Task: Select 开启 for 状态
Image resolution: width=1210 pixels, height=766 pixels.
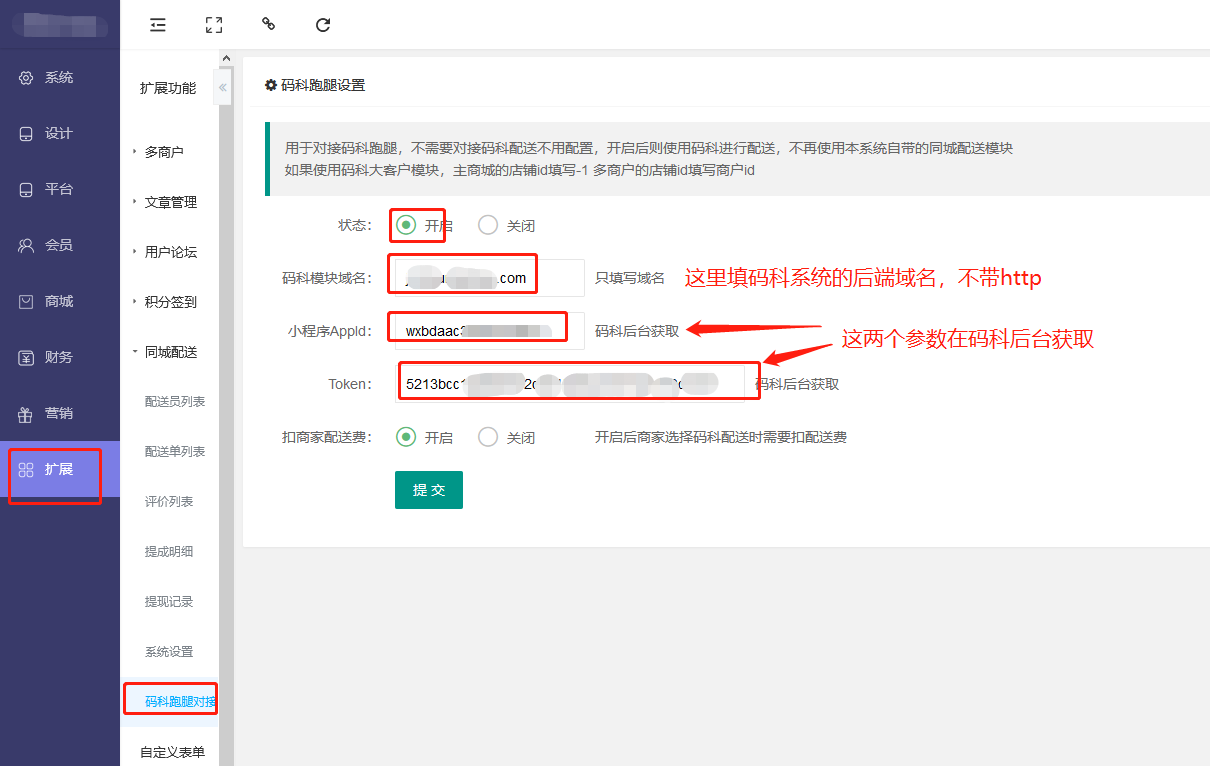Action: (x=405, y=225)
